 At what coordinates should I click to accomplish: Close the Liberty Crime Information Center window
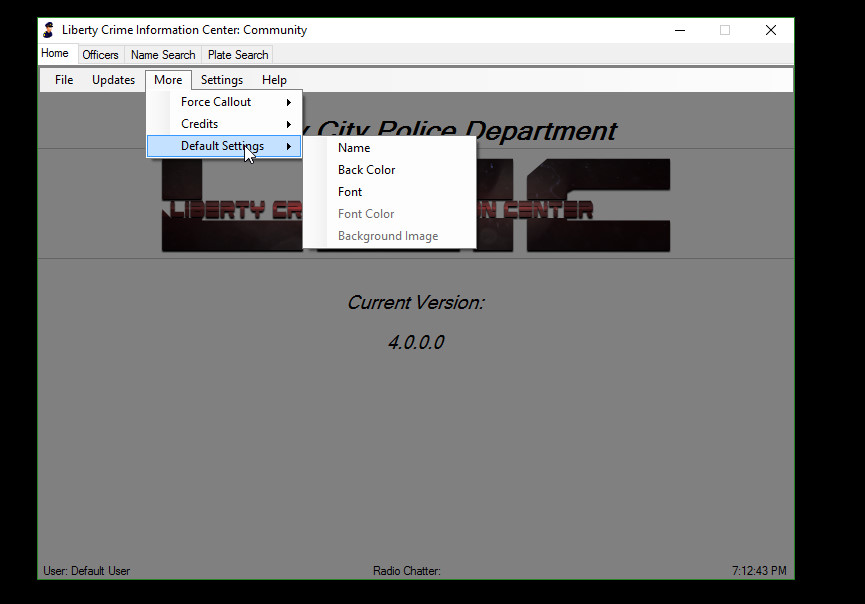click(770, 30)
